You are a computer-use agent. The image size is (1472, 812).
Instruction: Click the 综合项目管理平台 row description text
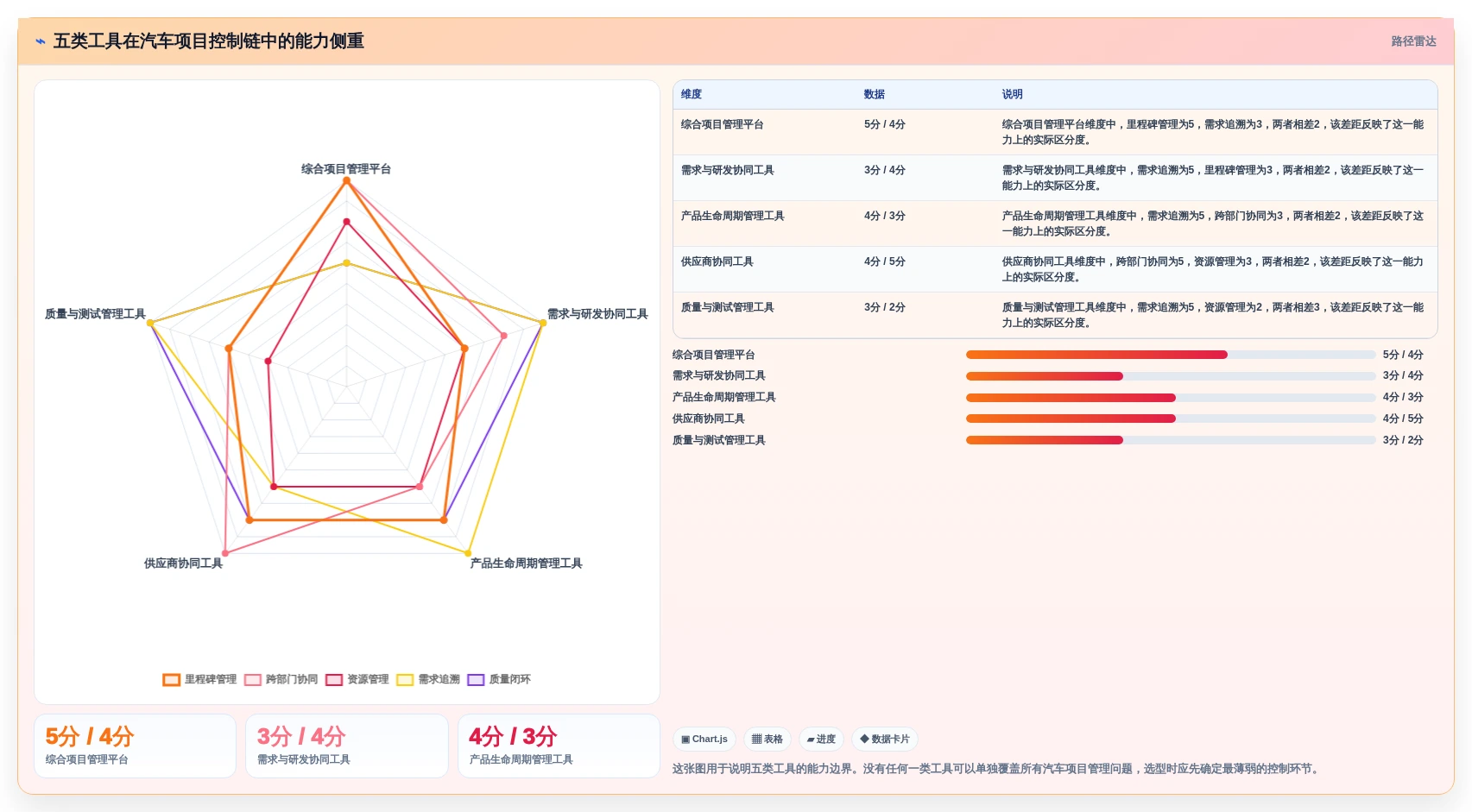pyautogui.click(x=1213, y=132)
